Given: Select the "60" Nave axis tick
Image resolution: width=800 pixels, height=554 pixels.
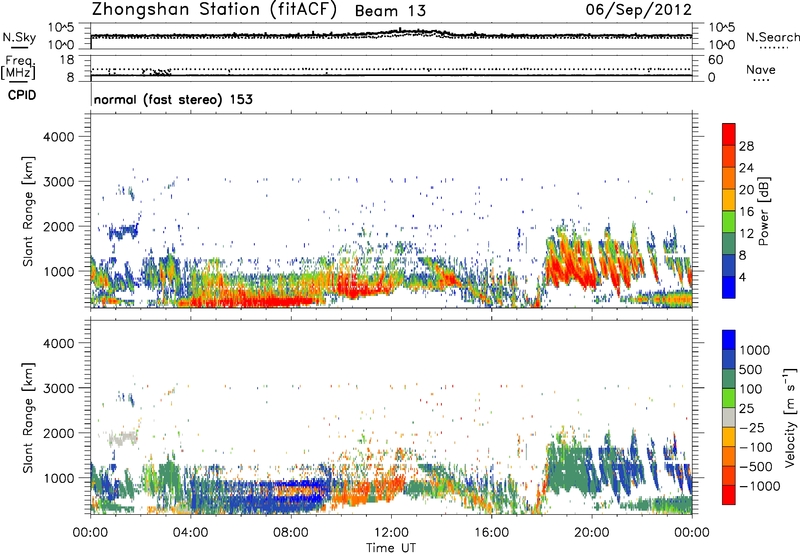Looking at the screenshot, I should (x=715, y=60).
